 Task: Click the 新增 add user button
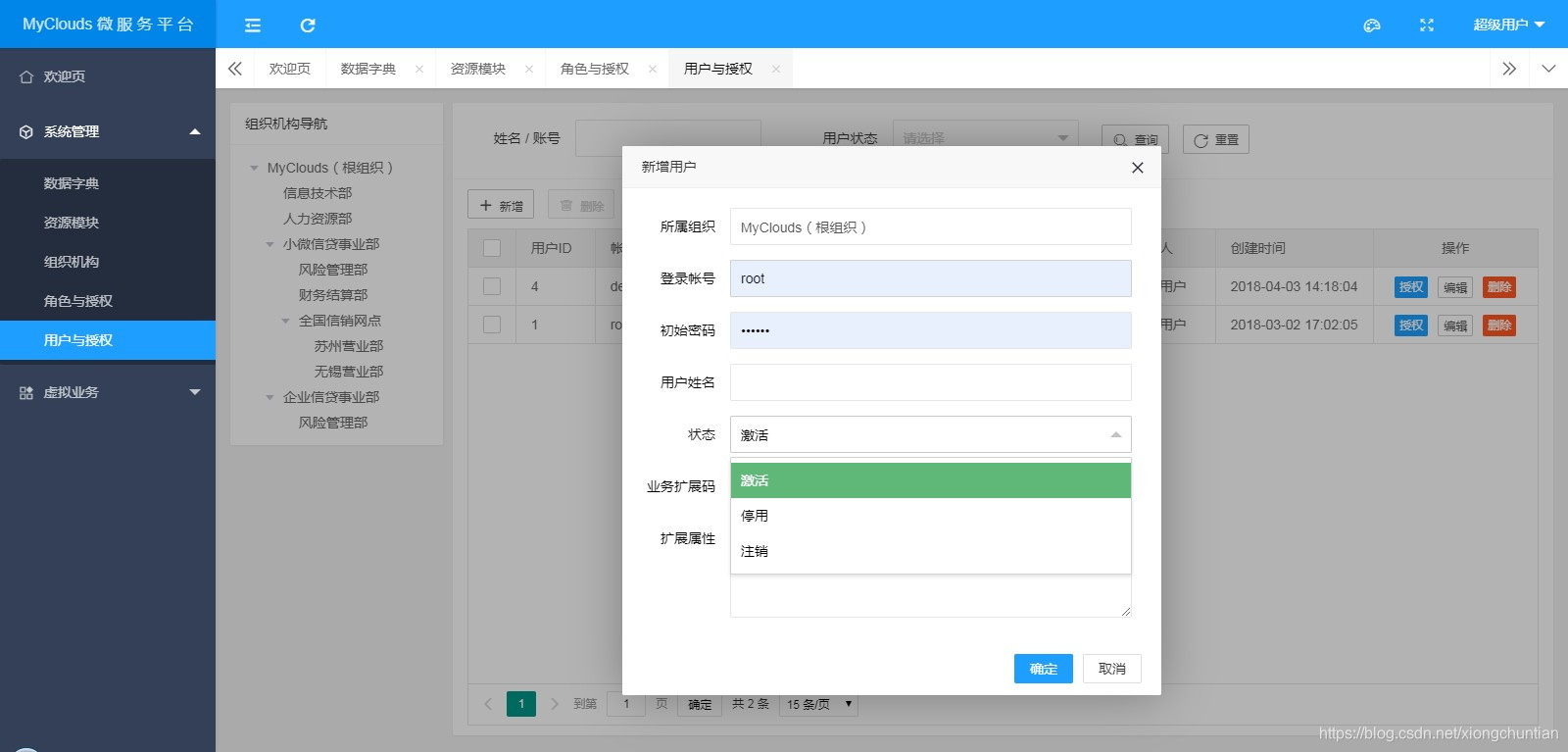pos(501,205)
